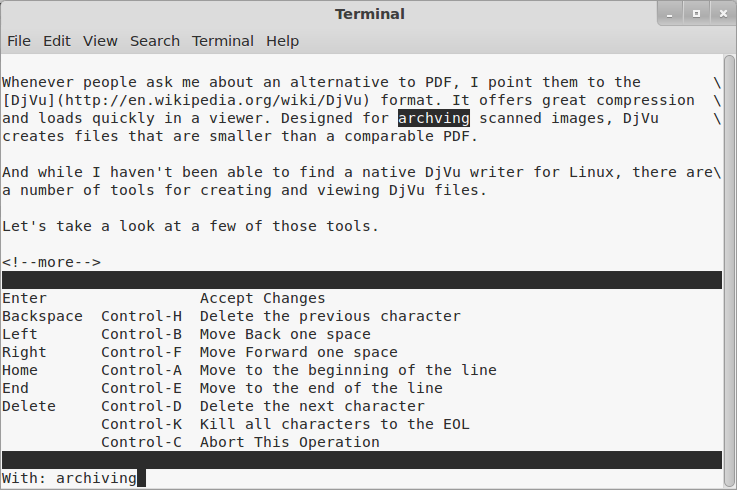This screenshot has width=737, height=490.
Task: Open the View menu
Action: (x=100, y=41)
